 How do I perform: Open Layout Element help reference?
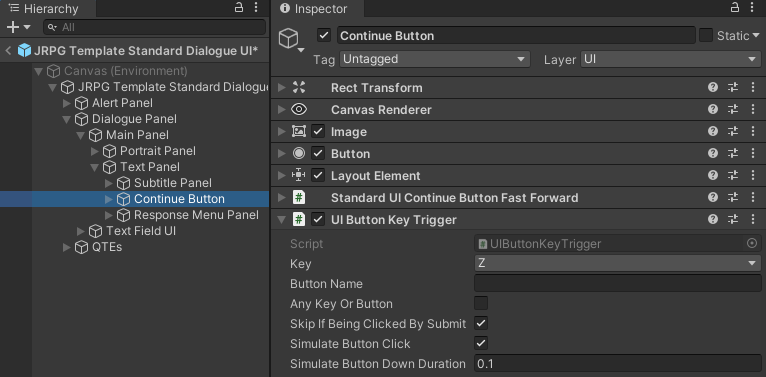coord(713,175)
